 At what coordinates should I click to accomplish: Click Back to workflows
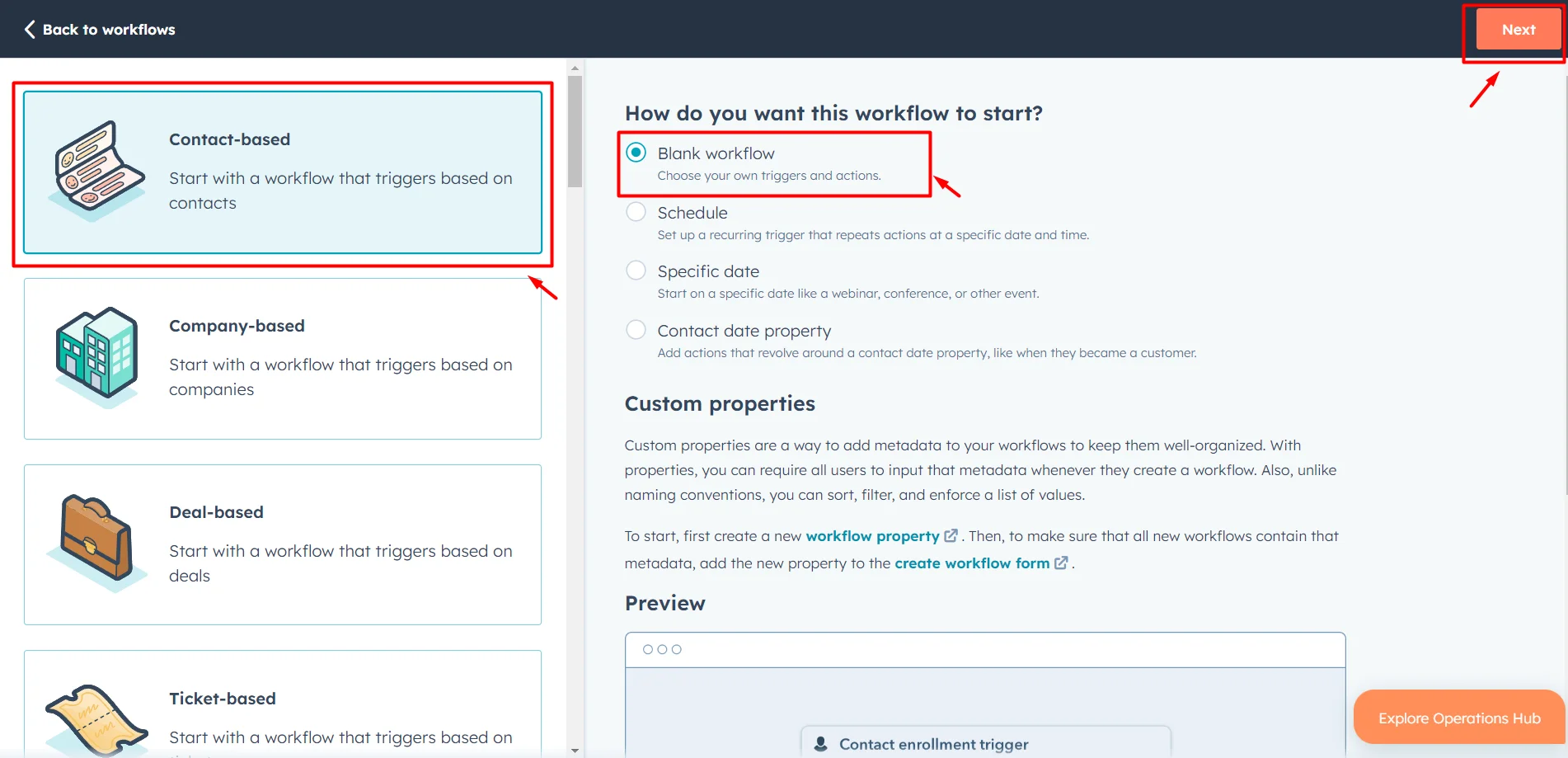pos(109,29)
